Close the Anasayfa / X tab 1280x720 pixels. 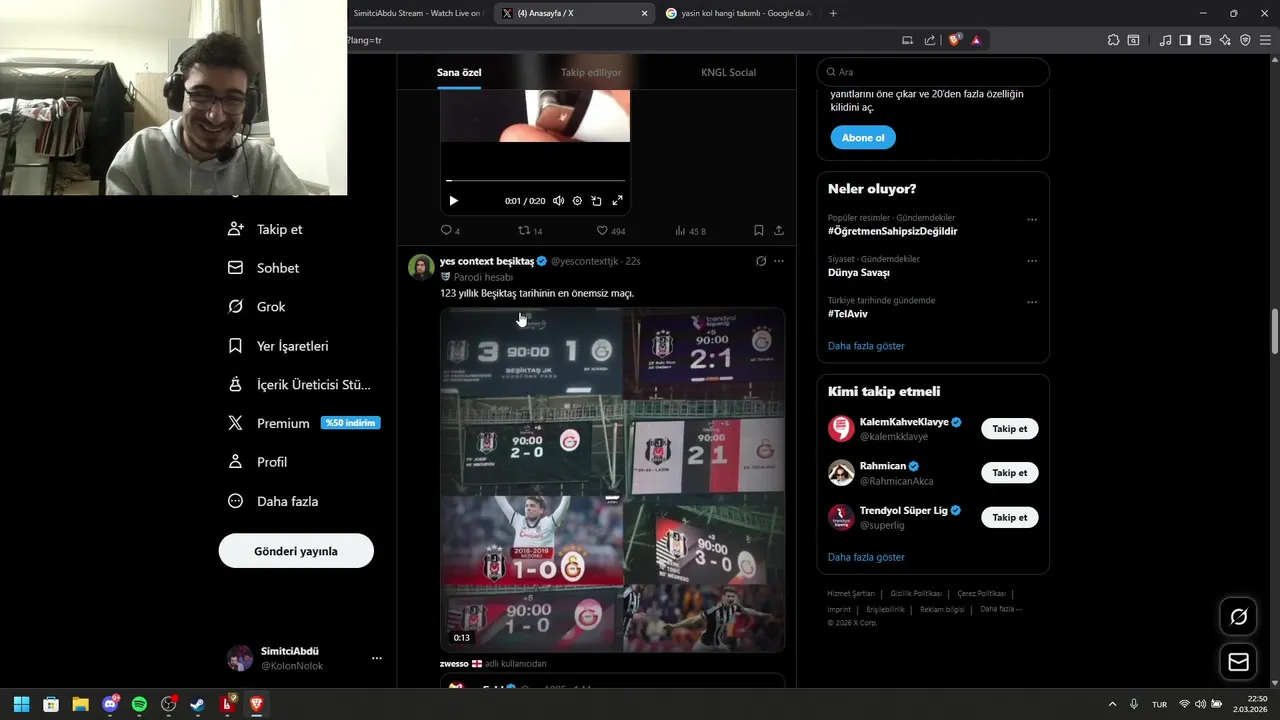pyautogui.click(x=644, y=13)
